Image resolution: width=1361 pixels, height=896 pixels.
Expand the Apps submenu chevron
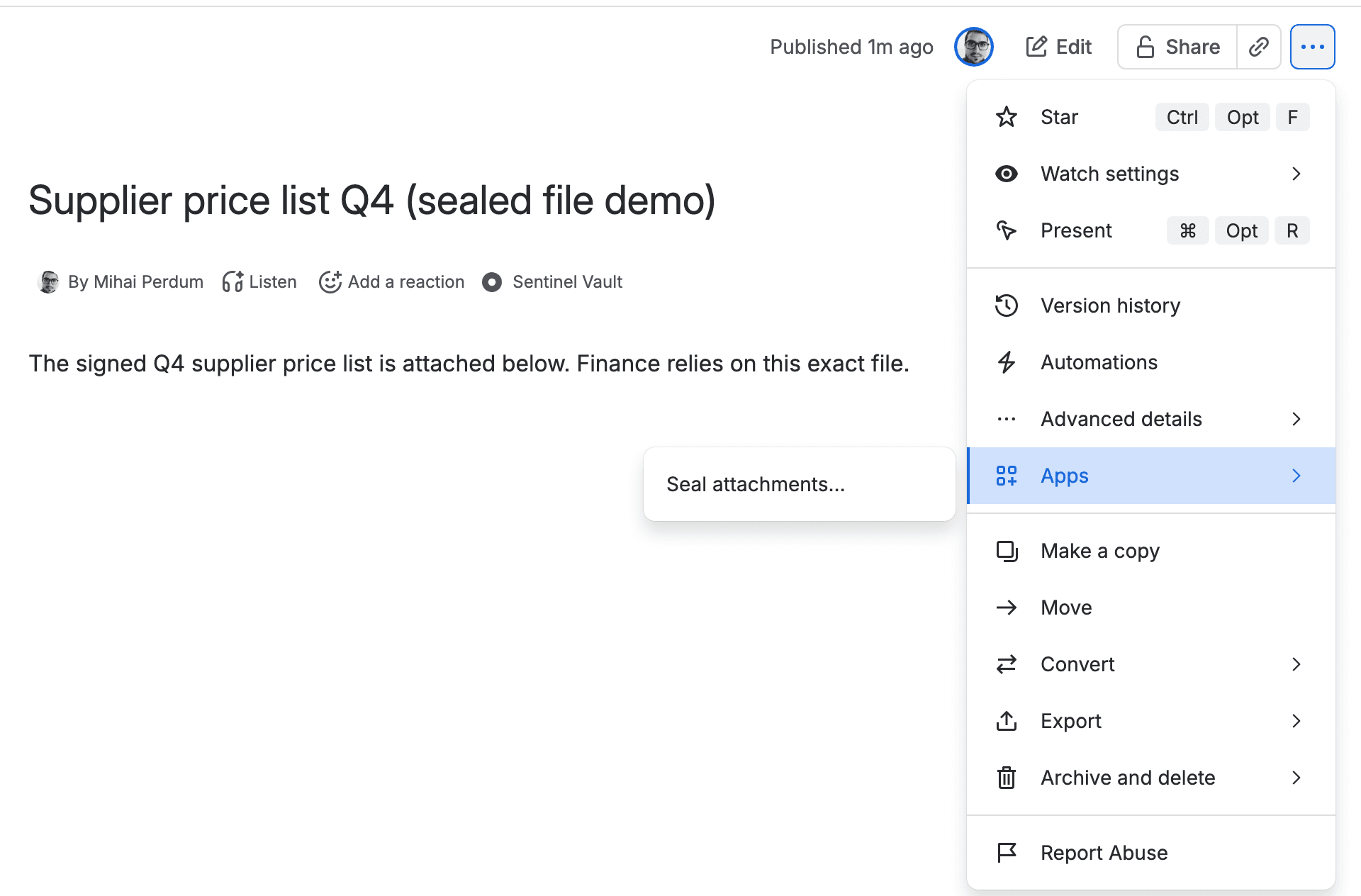[1296, 476]
